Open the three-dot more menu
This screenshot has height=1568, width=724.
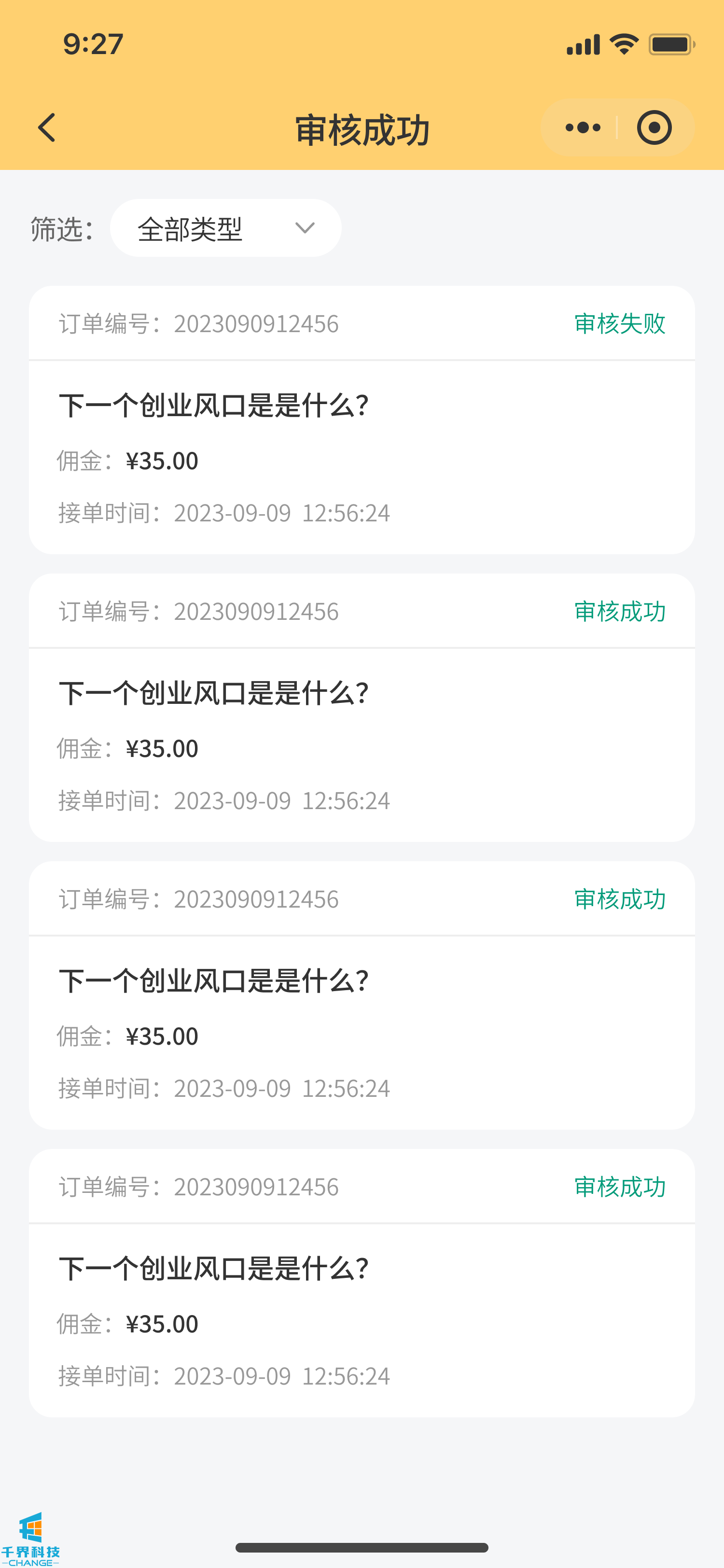pyautogui.click(x=582, y=128)
